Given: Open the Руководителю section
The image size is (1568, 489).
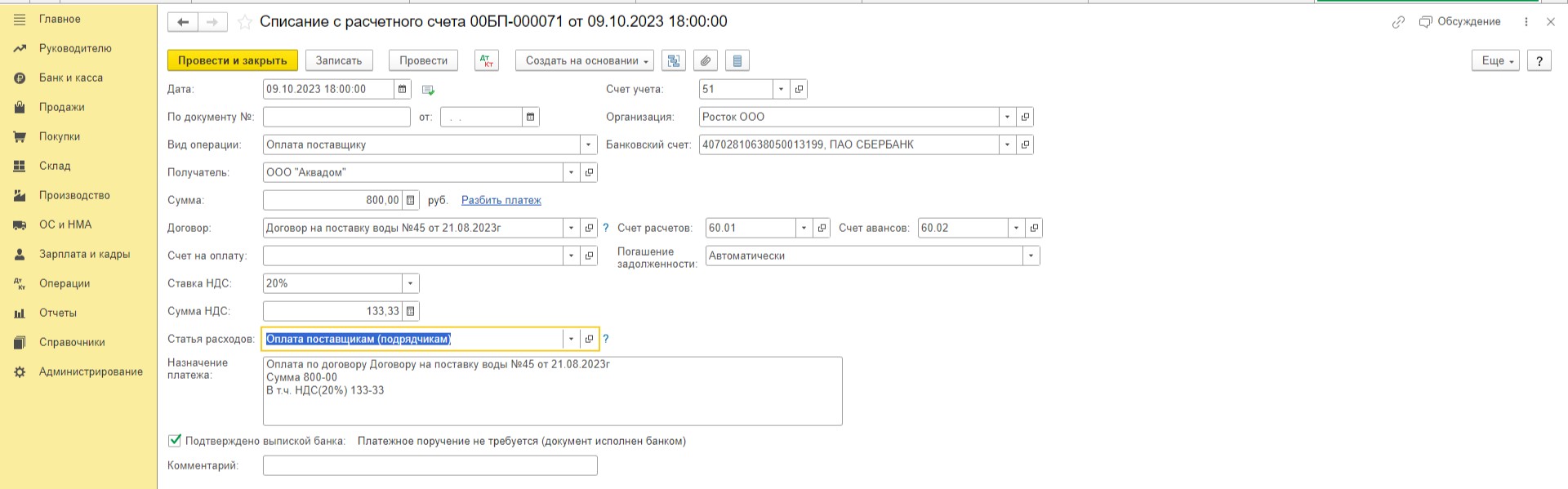Looking at the screenshot, I should point(75,48).
